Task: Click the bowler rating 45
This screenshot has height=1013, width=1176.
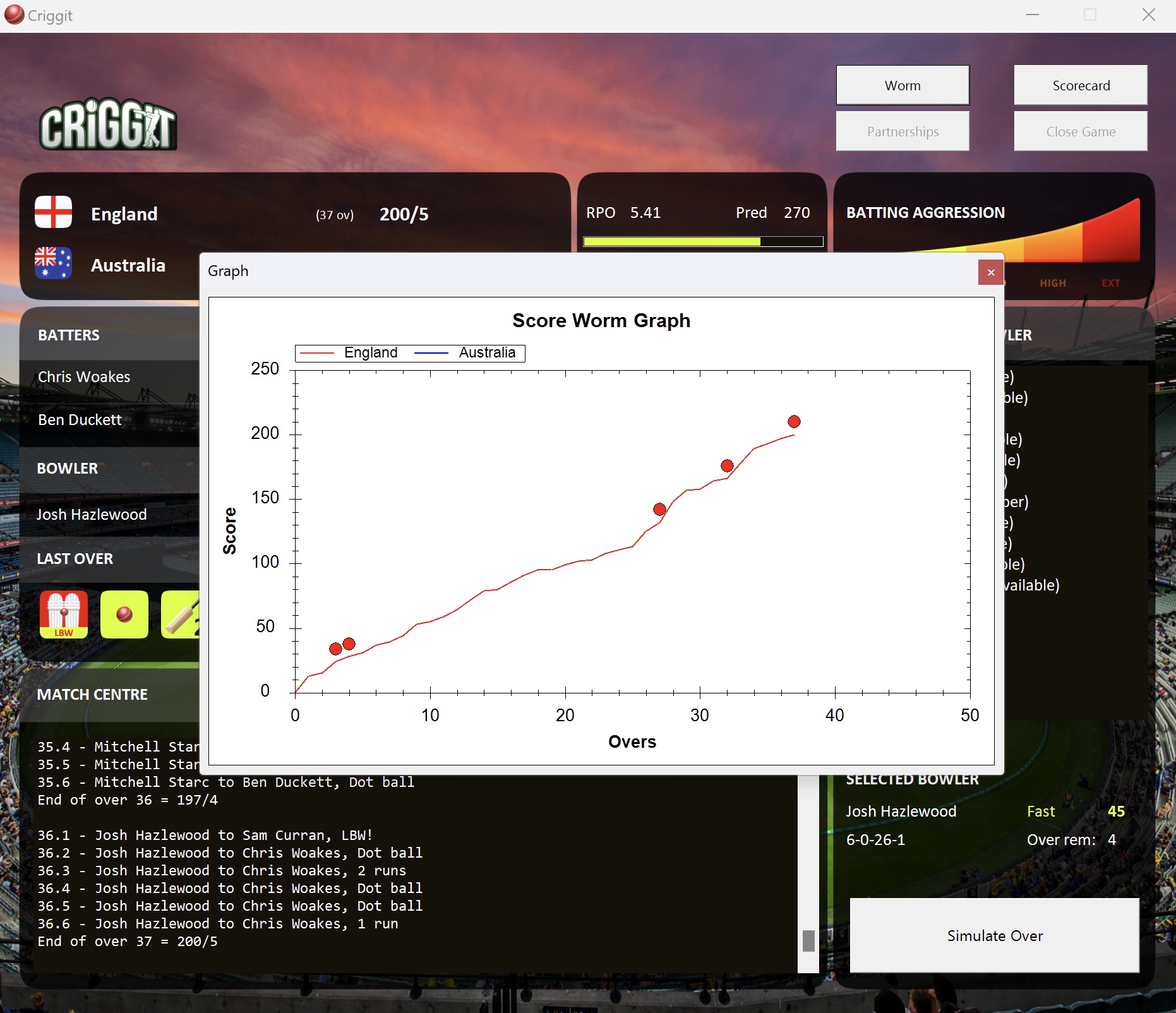Action: [1116, 812]
